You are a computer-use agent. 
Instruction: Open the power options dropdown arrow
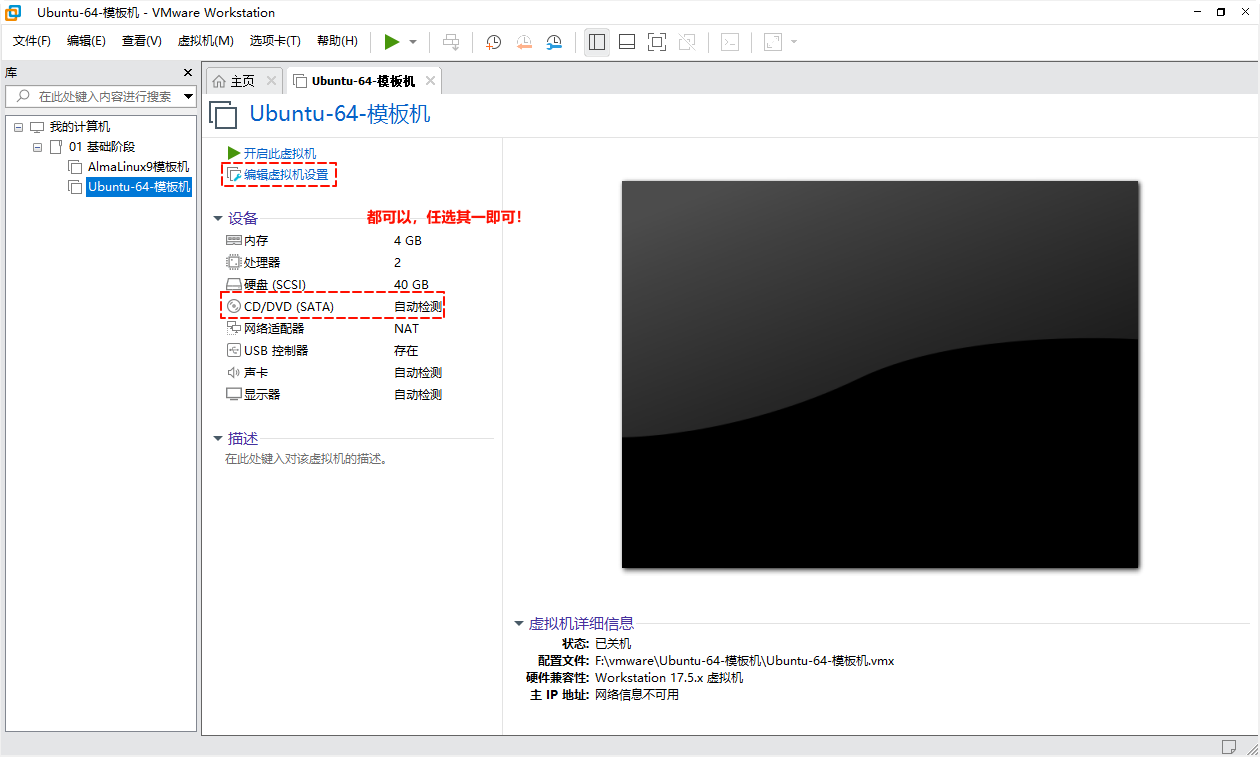point(413,42)
